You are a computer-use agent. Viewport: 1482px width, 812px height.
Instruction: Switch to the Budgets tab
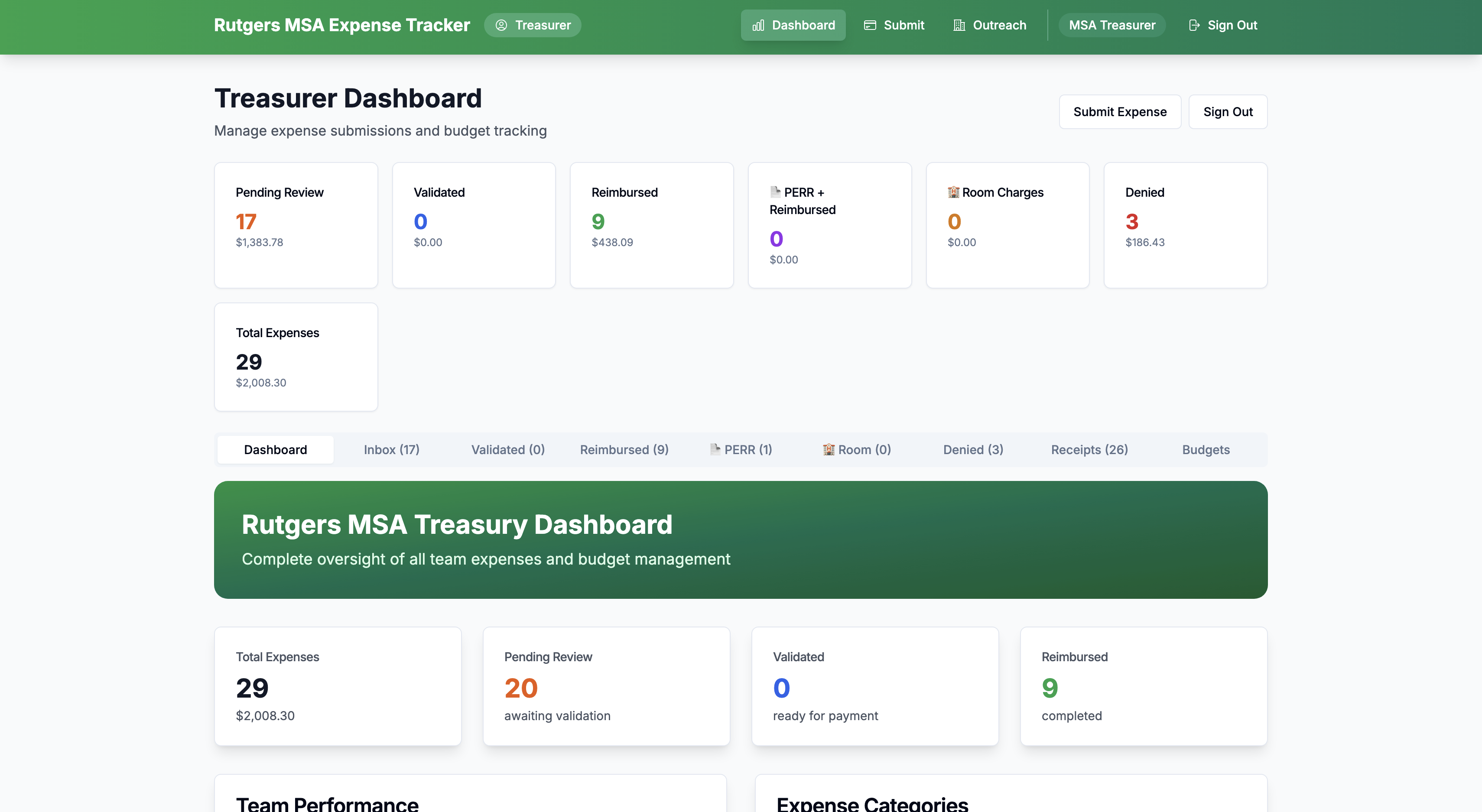tap(1206, 449)
